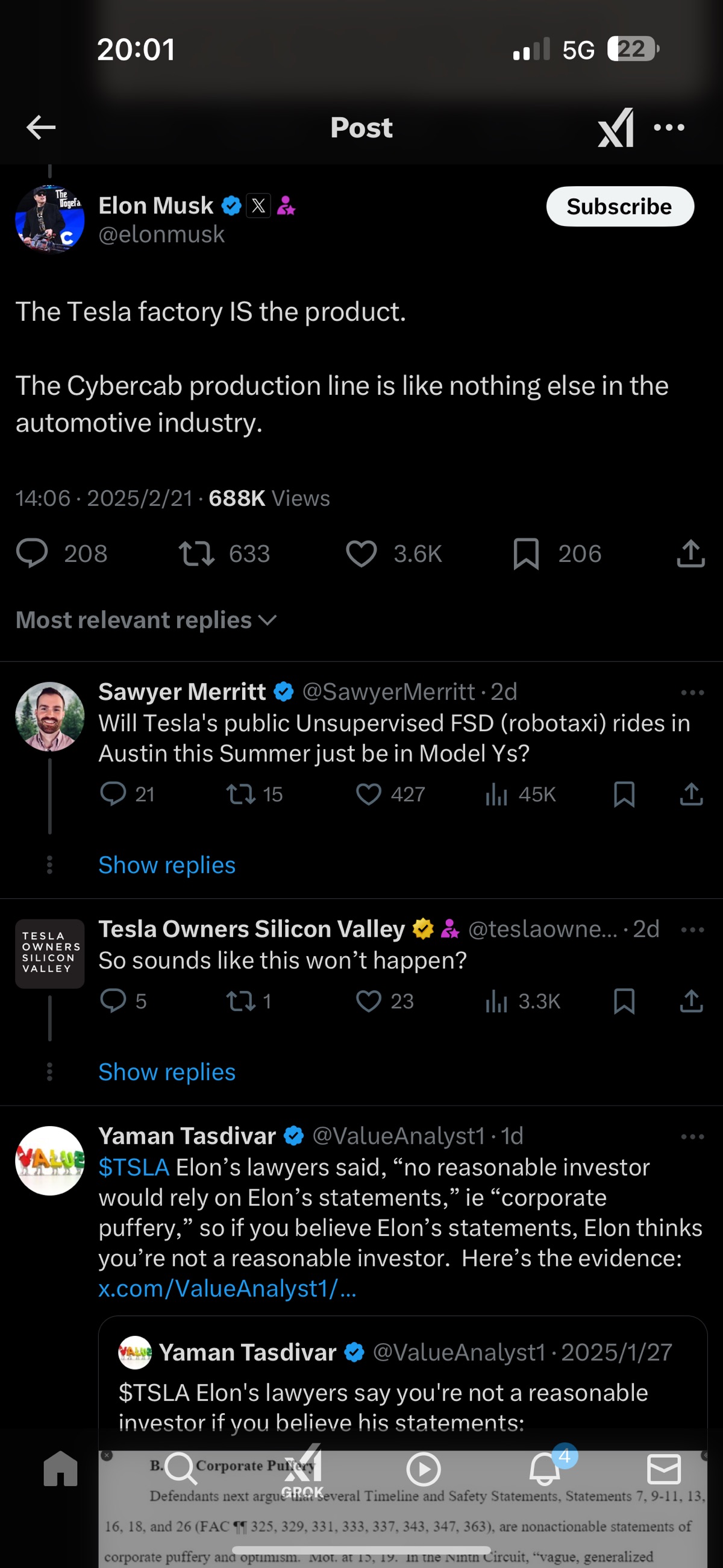
Task: Open the more options menu in header
Action: [669, 127]
